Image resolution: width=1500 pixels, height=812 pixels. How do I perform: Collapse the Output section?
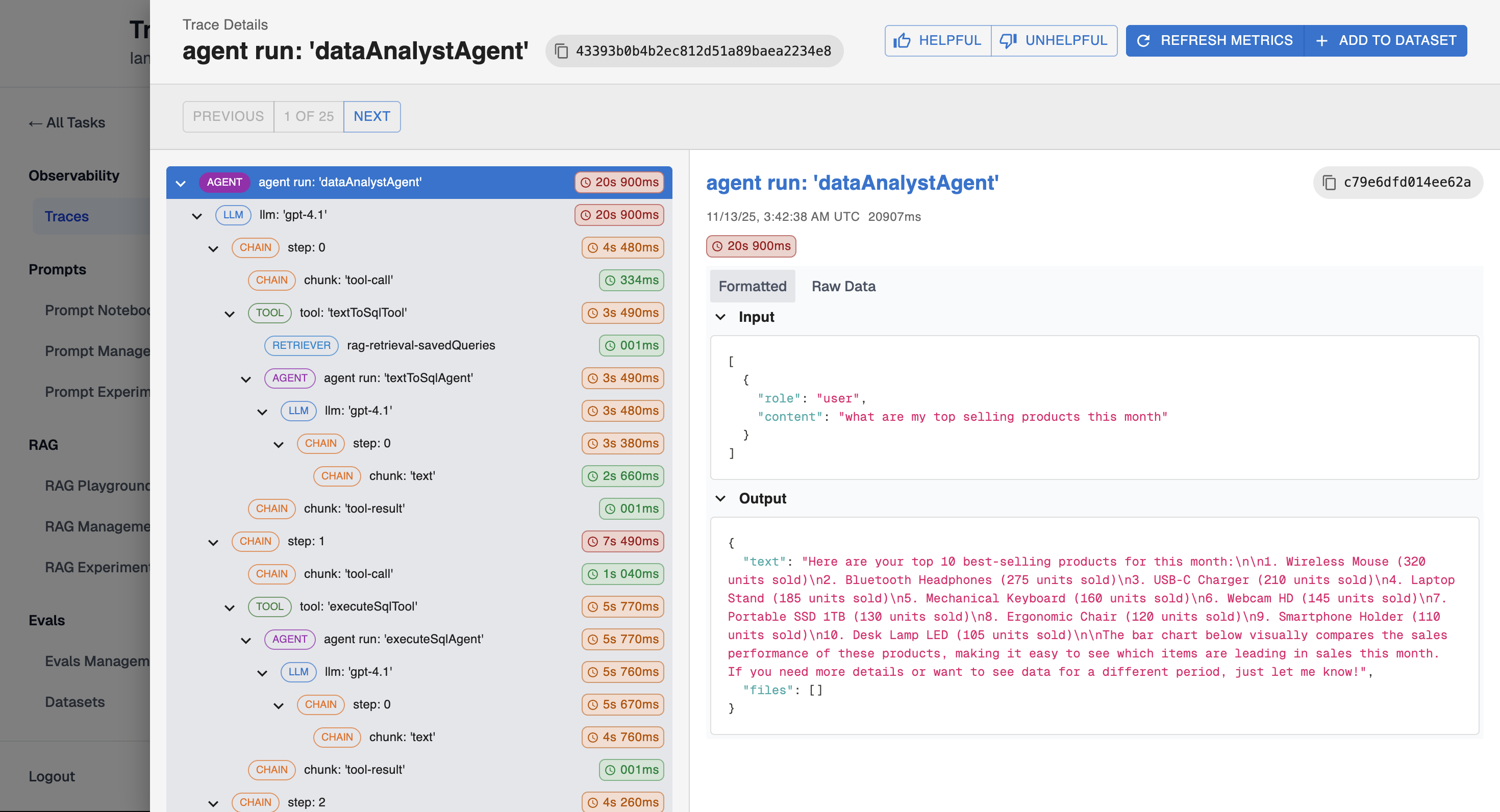pyautogui.click(x=720, y=498)
